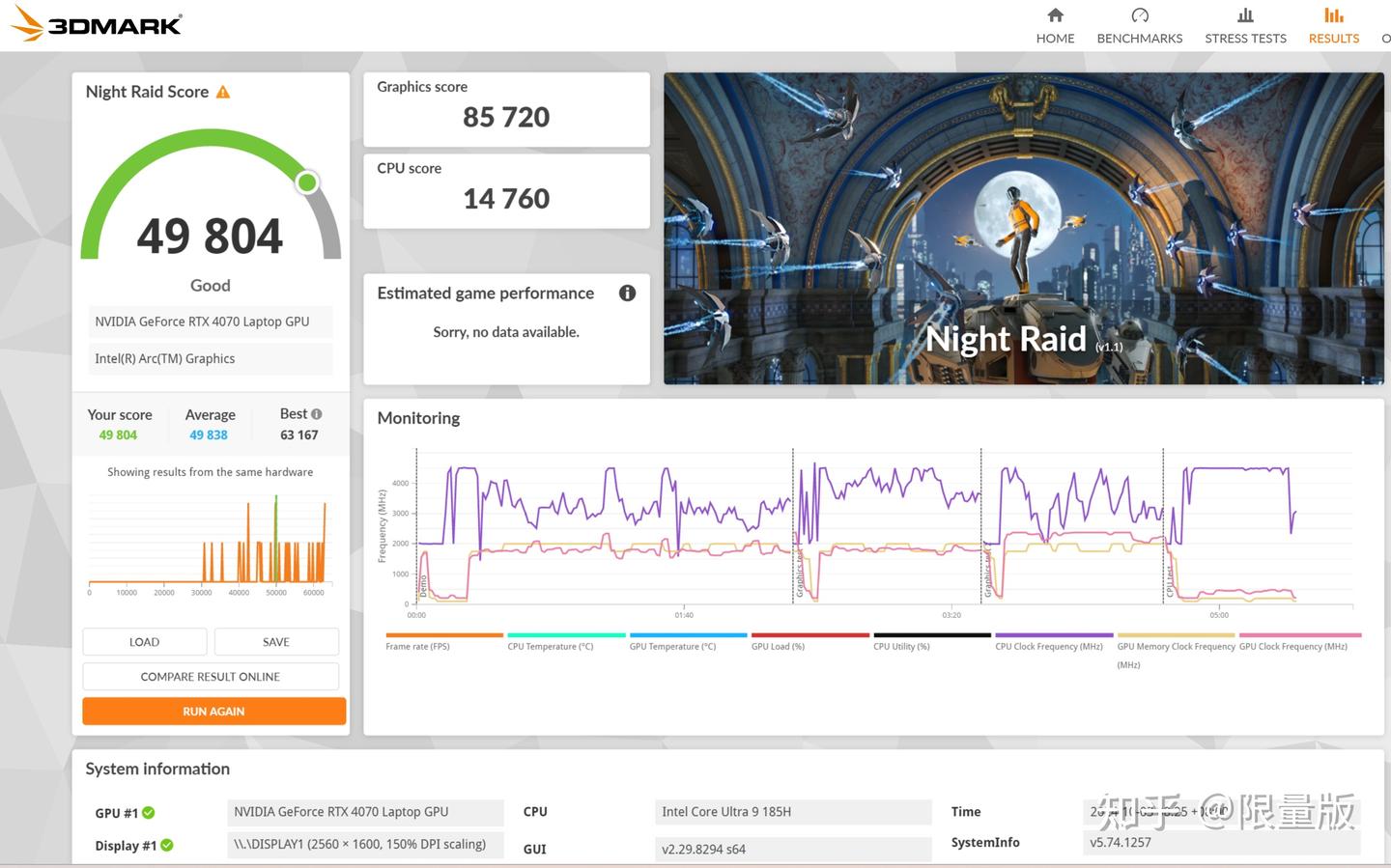Viewport: 1391px width, 868px height.
Task: Click the Sorry, no data available message
Action: click(506, 332)
